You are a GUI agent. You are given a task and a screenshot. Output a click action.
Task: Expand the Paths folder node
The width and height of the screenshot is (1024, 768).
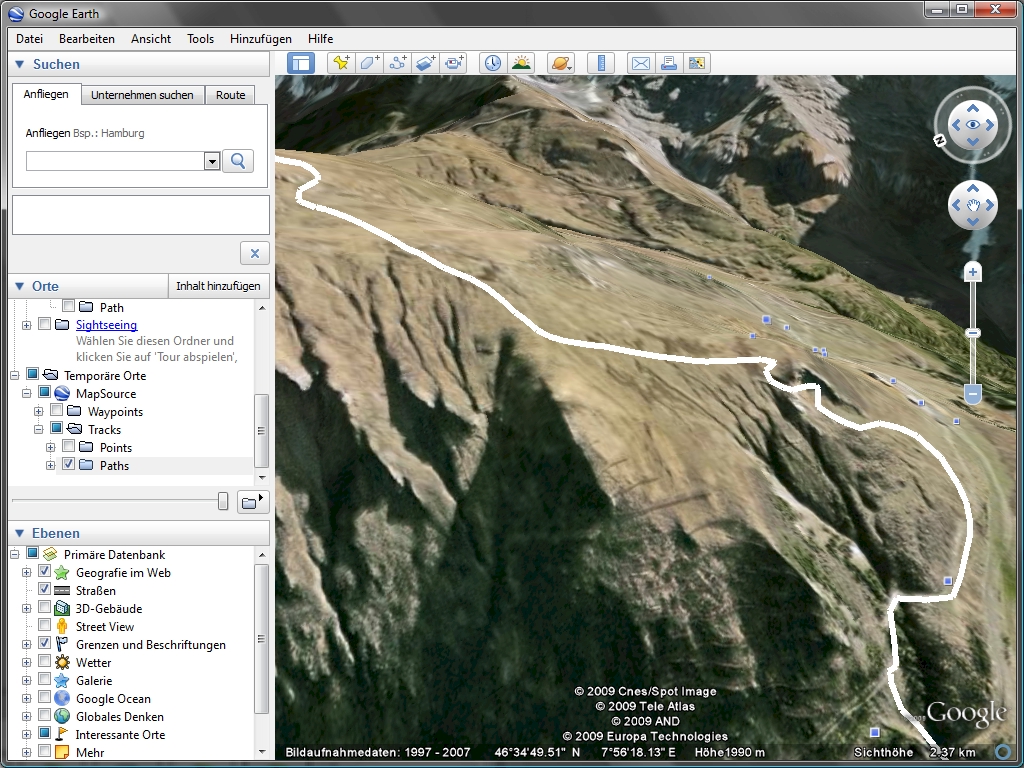point(50,466)
